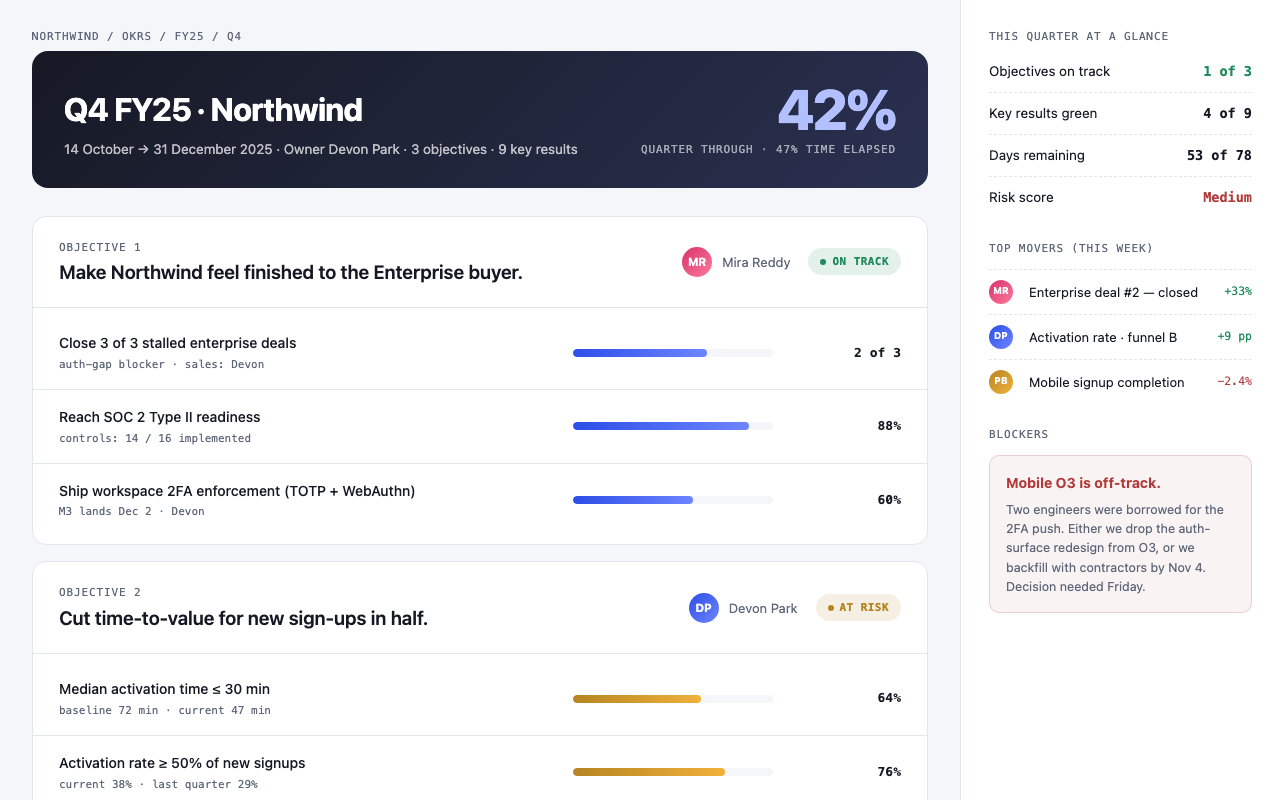Click MR avatar beside Enterprise deal #2
Image resolution: width=1280 pixels, height=800 pixels.
point(1001,292)
